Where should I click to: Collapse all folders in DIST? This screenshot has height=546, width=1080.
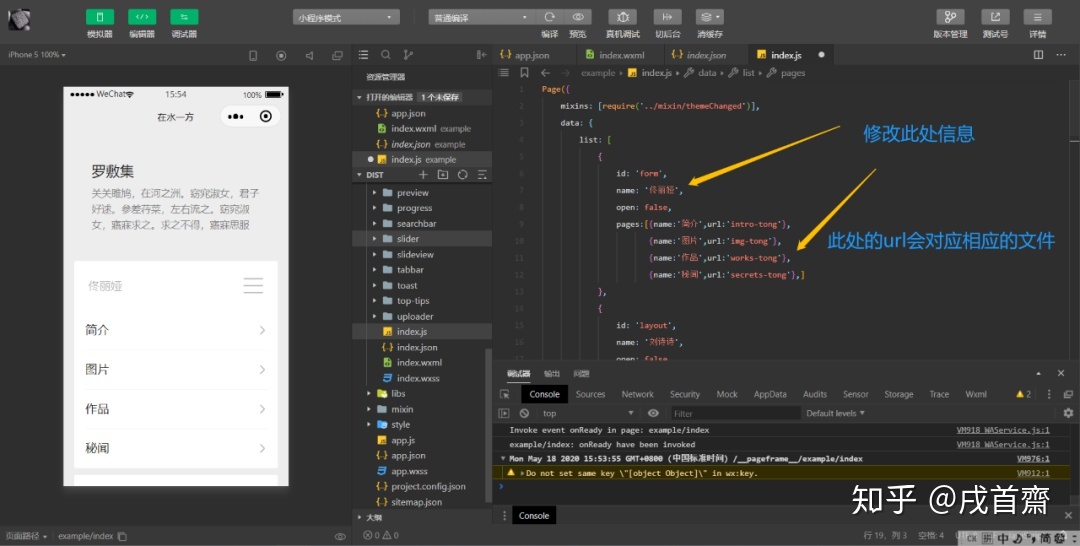coord(482,175)
